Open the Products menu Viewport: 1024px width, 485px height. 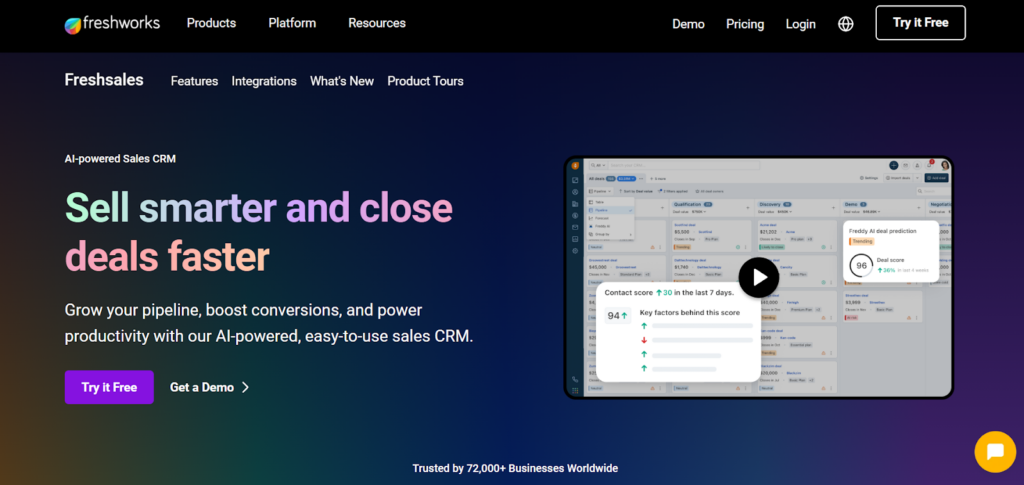pyautogui.click(x=212, y=23)
